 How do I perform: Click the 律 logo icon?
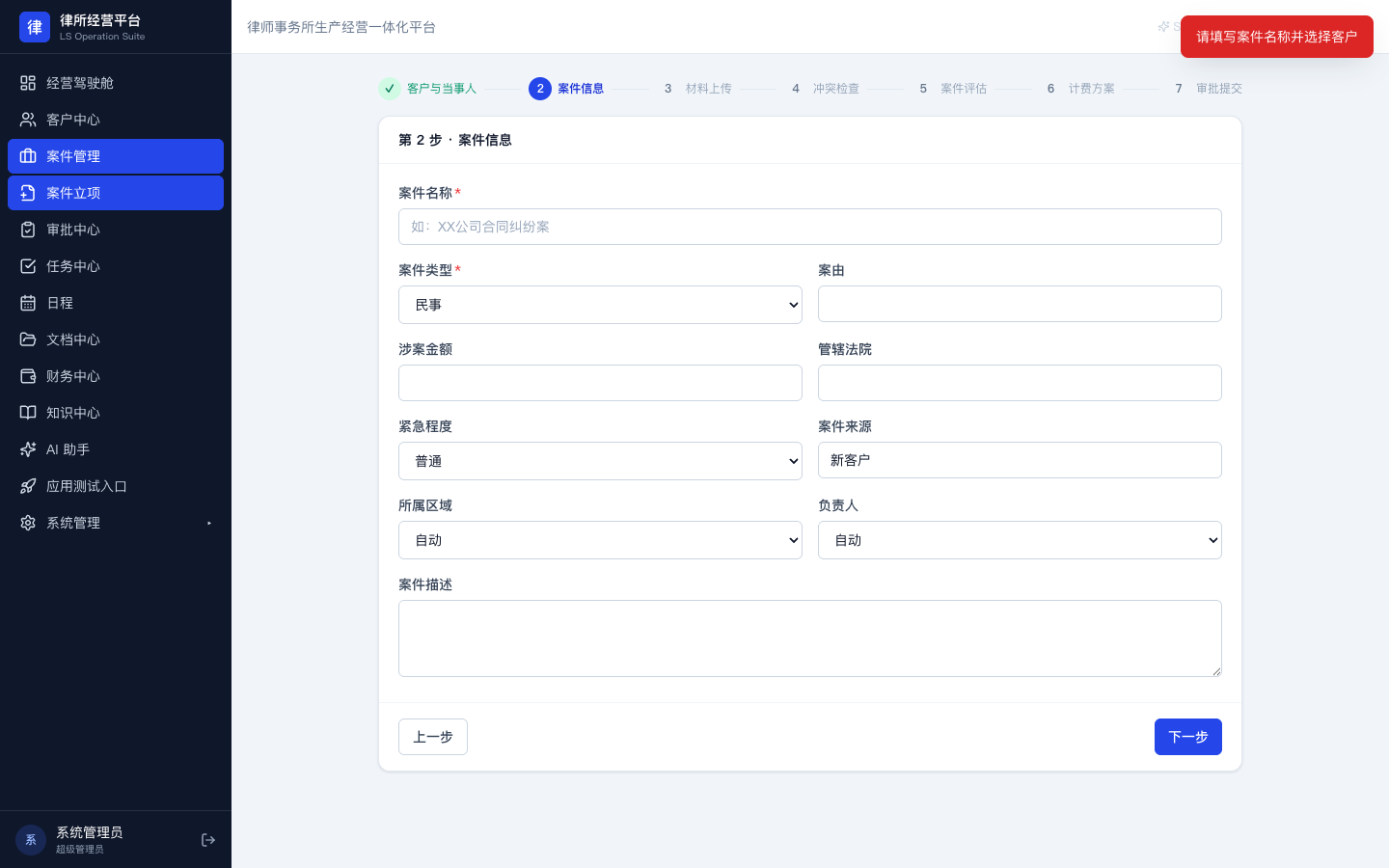point(35,27)
